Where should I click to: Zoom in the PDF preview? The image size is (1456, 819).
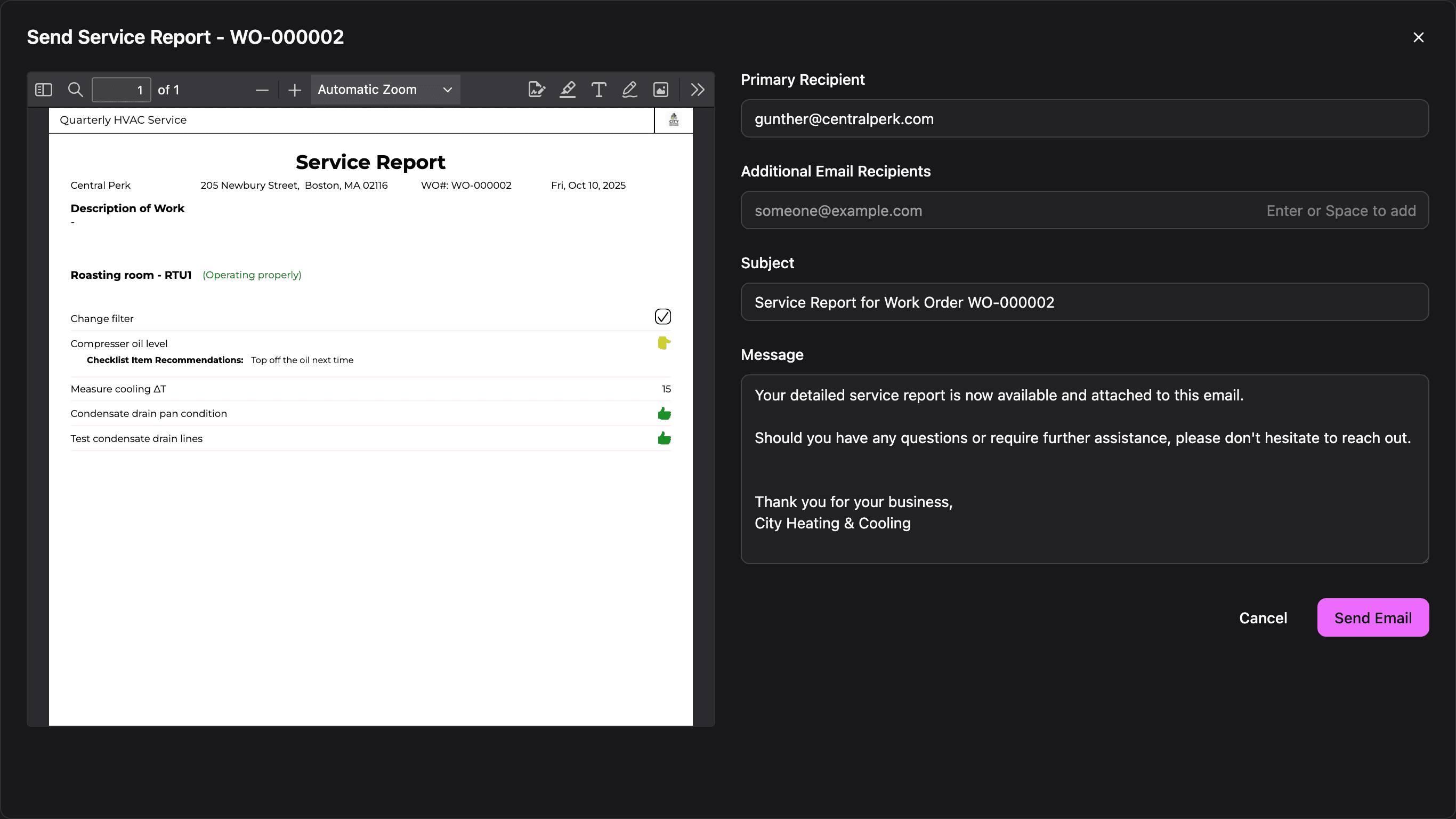pyautogui.click(x=295, y=90)
